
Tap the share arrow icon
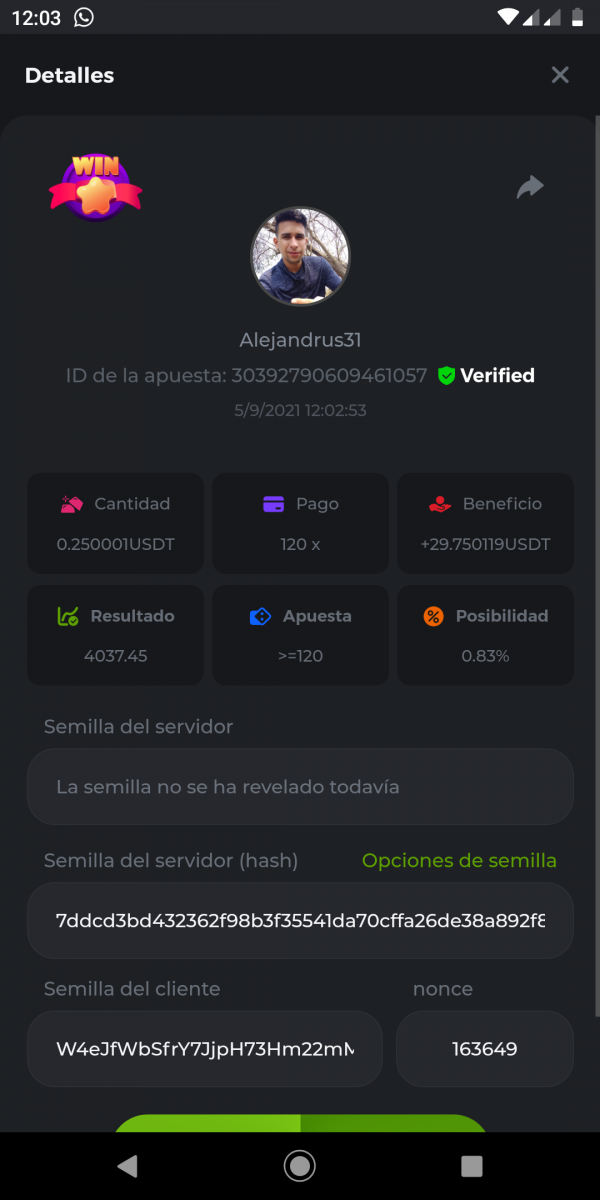click(530, 187)
